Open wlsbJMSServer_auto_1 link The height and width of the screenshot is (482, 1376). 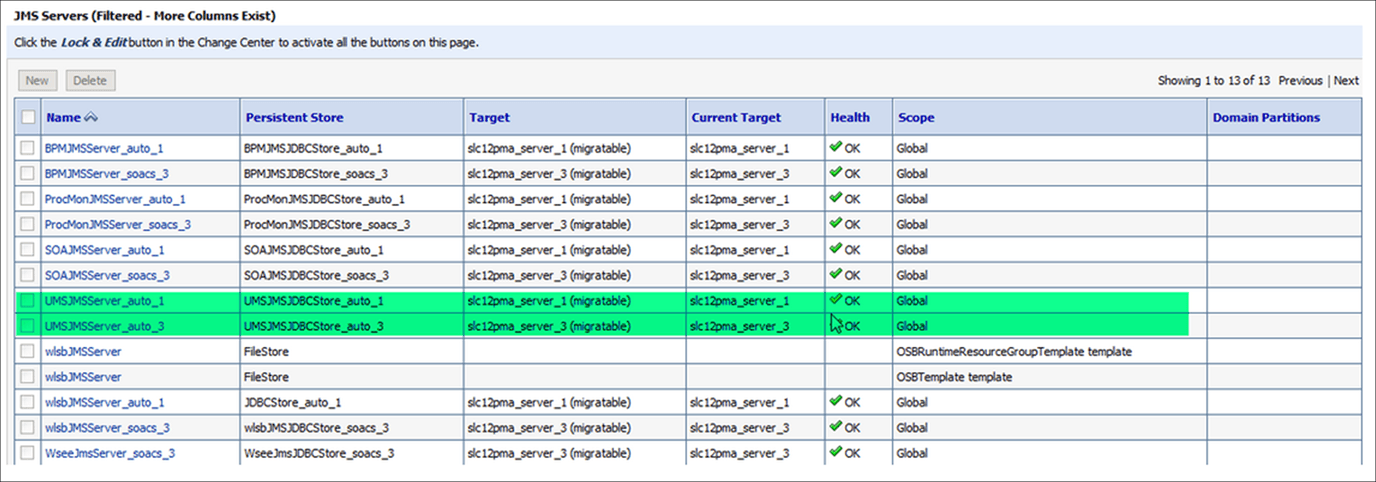coord(105,402)
